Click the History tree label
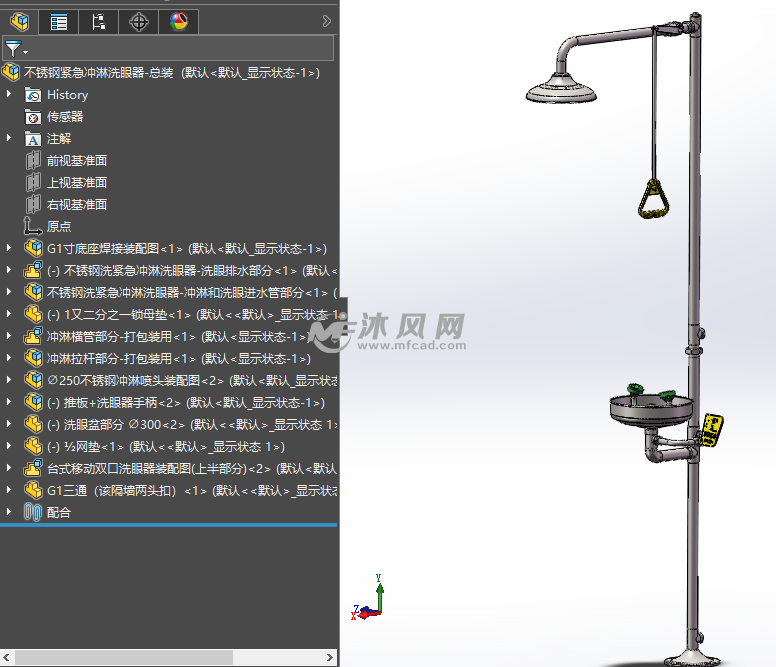Image resolution: width=776 pixels, height=667 pixels. click(67, 95)
